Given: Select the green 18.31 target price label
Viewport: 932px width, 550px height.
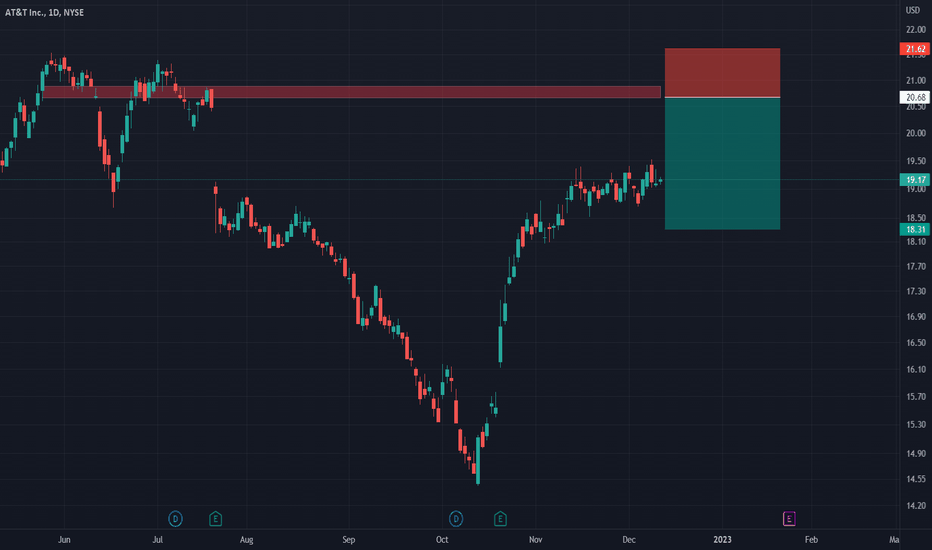Looking at the screenshot, I should [915, 230].
